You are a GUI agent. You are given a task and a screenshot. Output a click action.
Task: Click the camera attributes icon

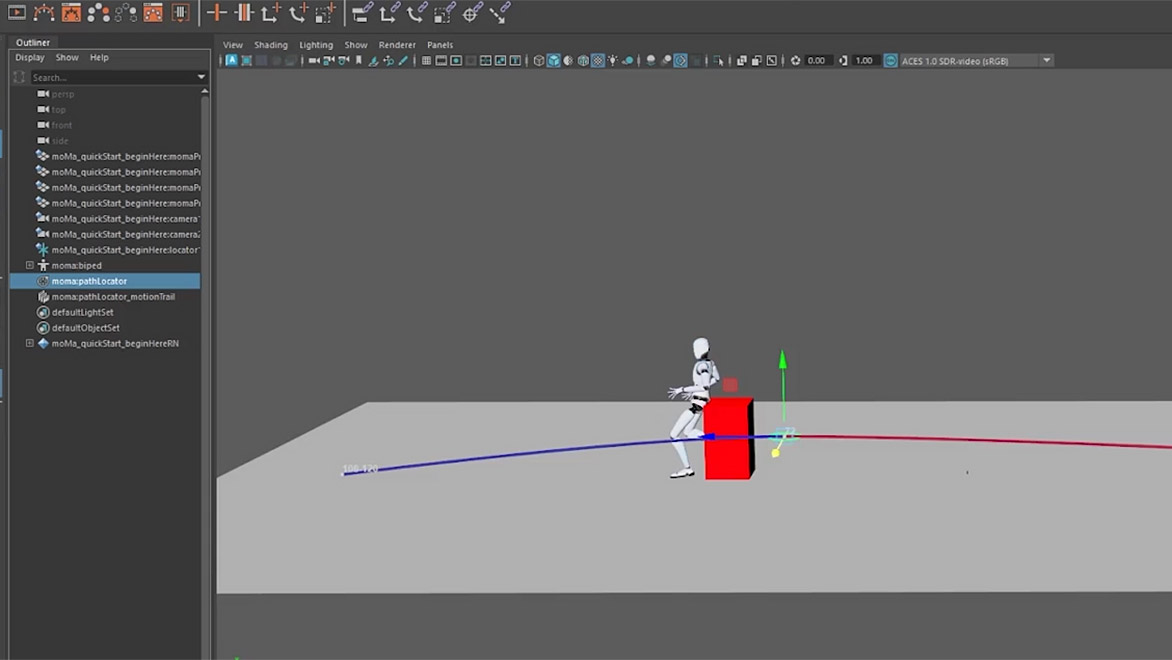pos(344,61)
